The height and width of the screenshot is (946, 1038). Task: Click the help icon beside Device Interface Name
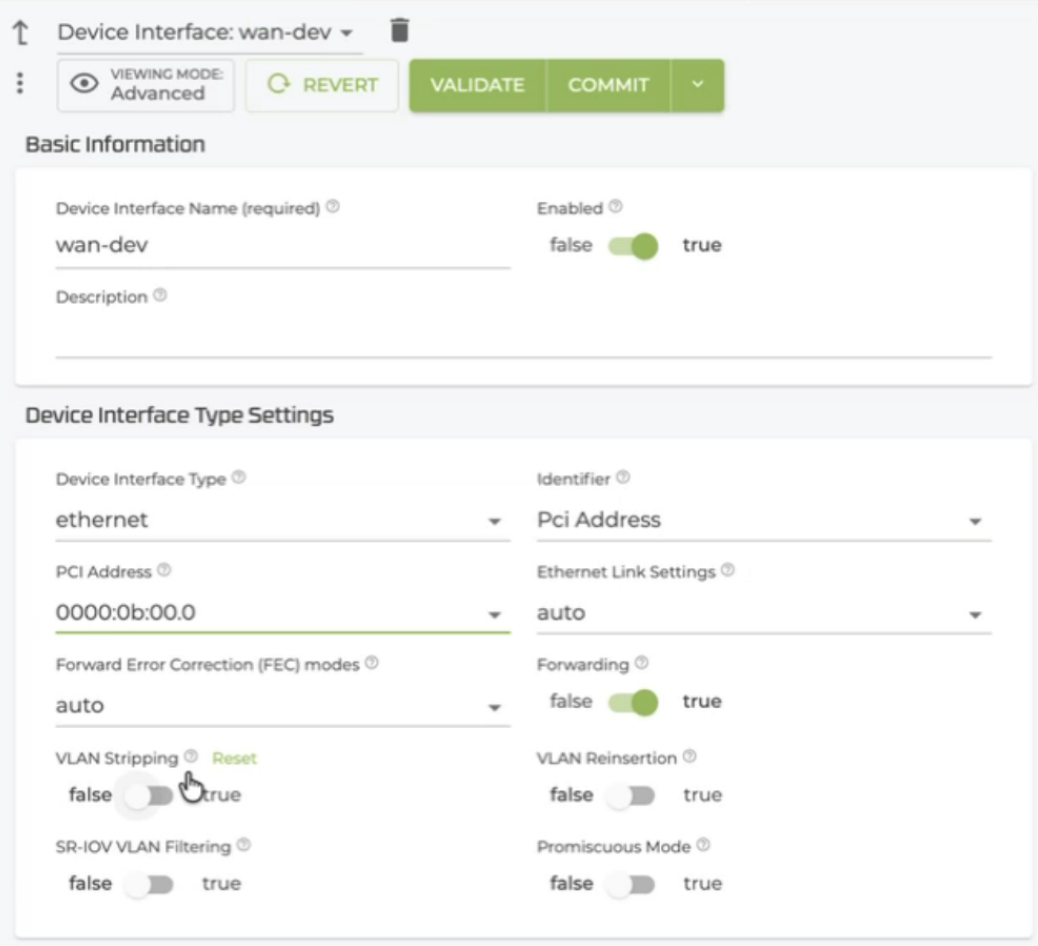333,207
